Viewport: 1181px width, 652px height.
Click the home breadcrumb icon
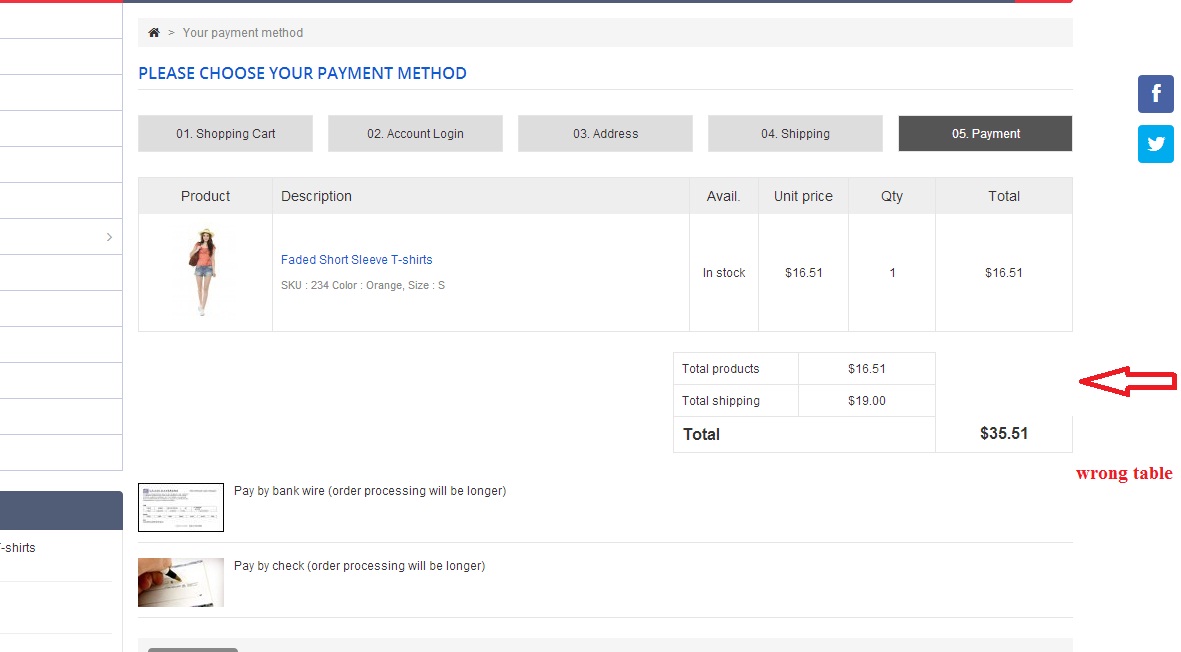tap(154, 33)
